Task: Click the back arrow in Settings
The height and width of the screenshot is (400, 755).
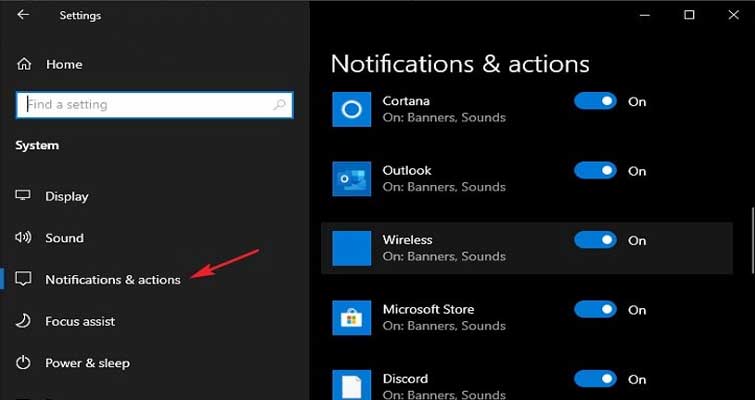Action: 23,15
